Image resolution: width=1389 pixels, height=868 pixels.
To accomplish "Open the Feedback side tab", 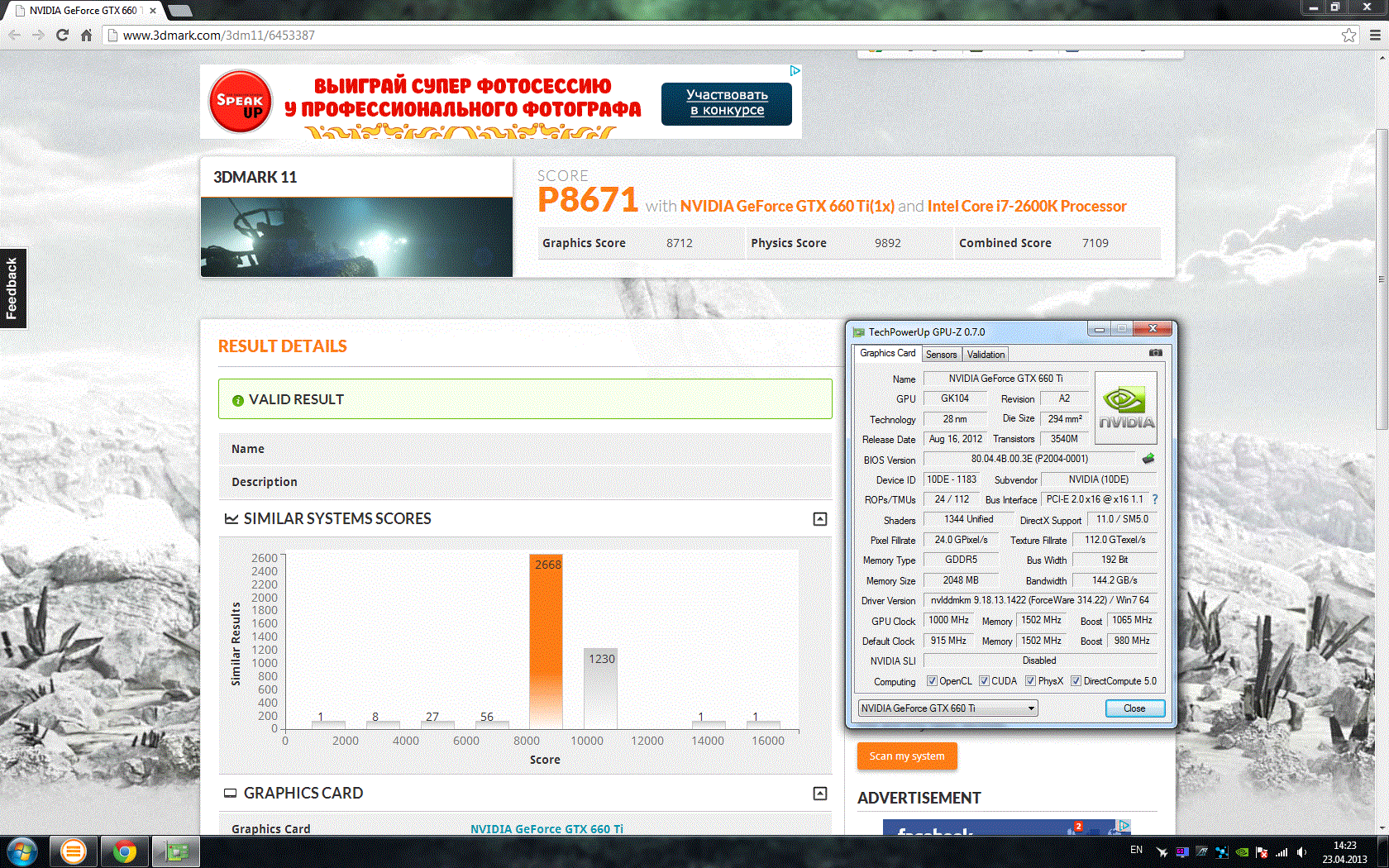I will click(x=13, y=289).
